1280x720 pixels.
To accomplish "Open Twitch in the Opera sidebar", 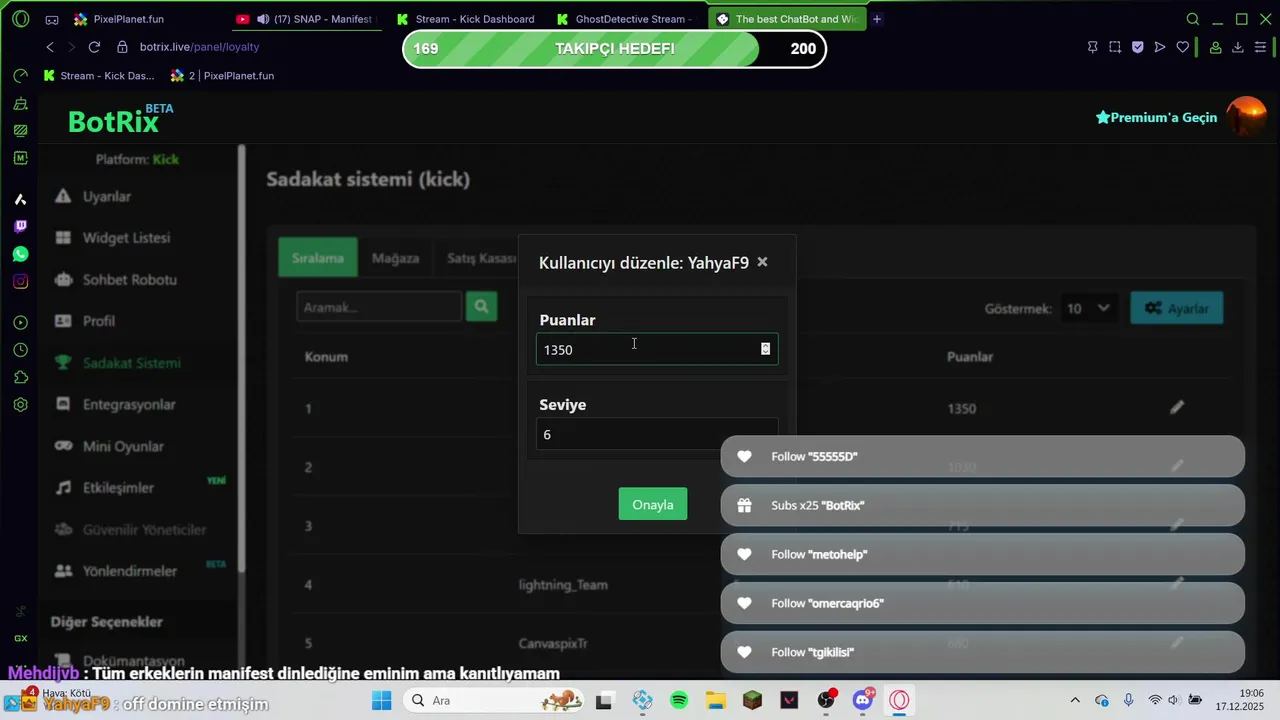I will [20, 227].
